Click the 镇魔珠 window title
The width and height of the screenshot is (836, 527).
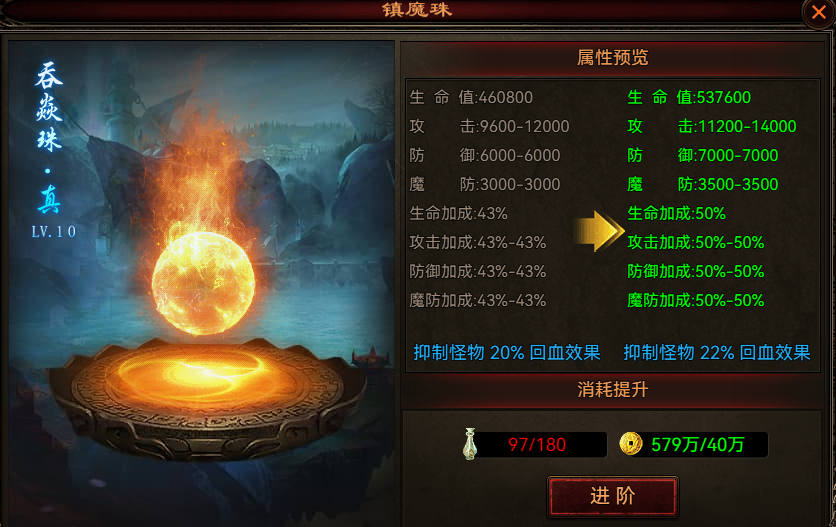pyautogui.click(x=417, y=9)
